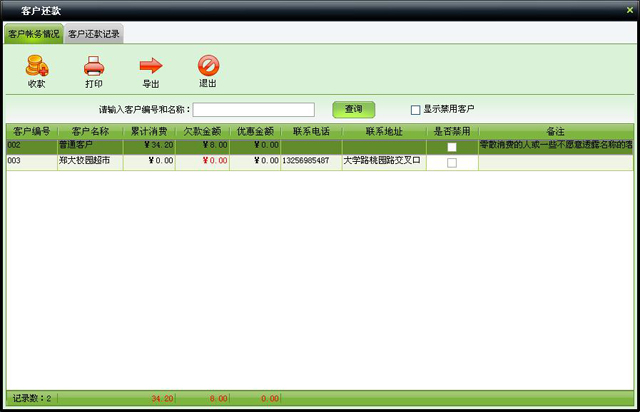Toggle 是否禁用 checkbox for customer 002

click(452, 146)
